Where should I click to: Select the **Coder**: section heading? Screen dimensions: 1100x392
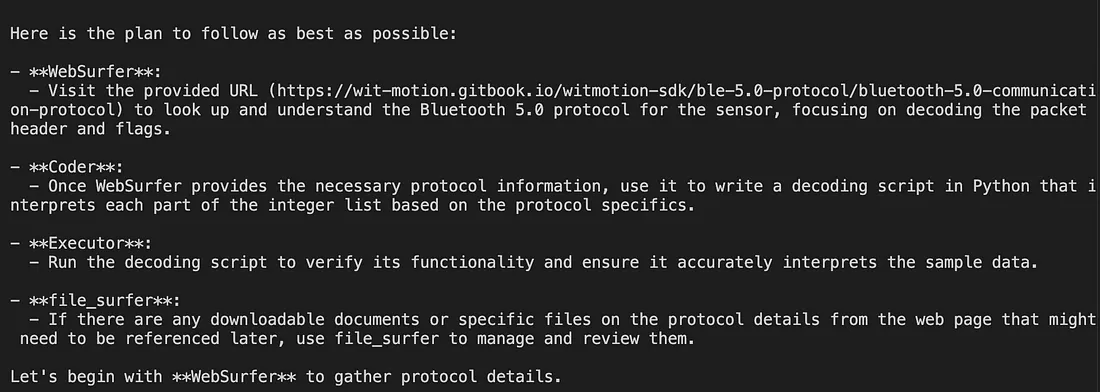click(76, 167)
